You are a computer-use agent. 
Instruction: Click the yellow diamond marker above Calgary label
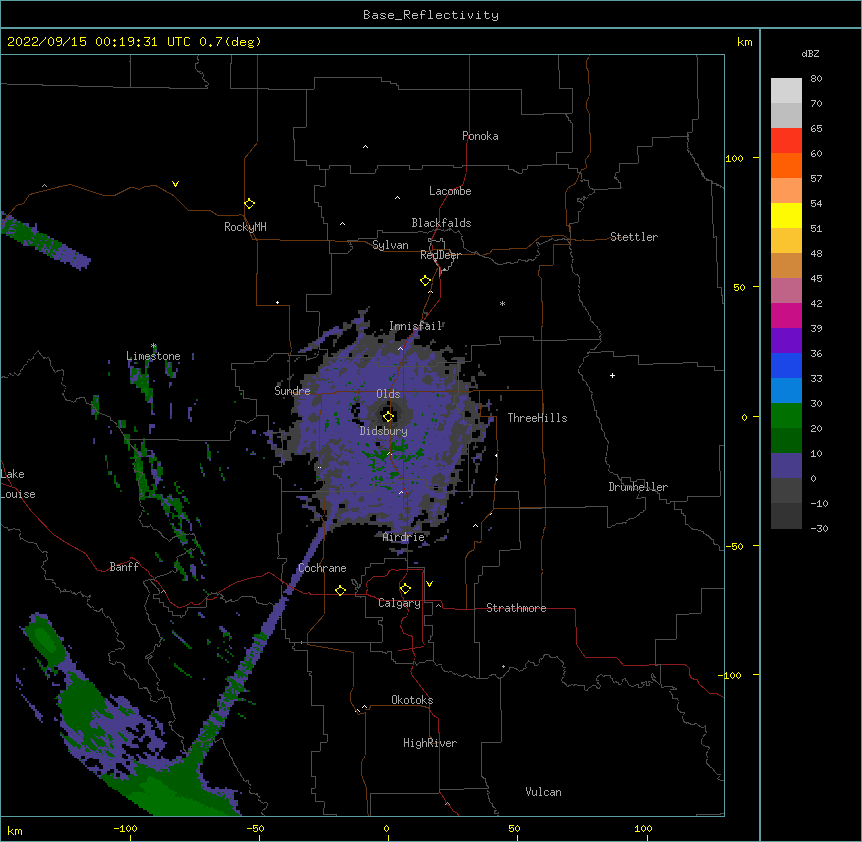tap(405, 589)
